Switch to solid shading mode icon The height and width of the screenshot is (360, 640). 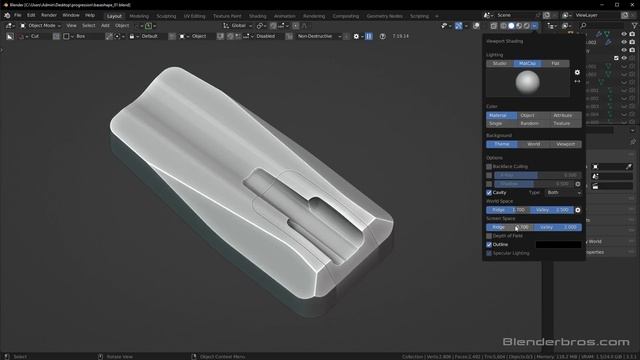tap(511, 26)
